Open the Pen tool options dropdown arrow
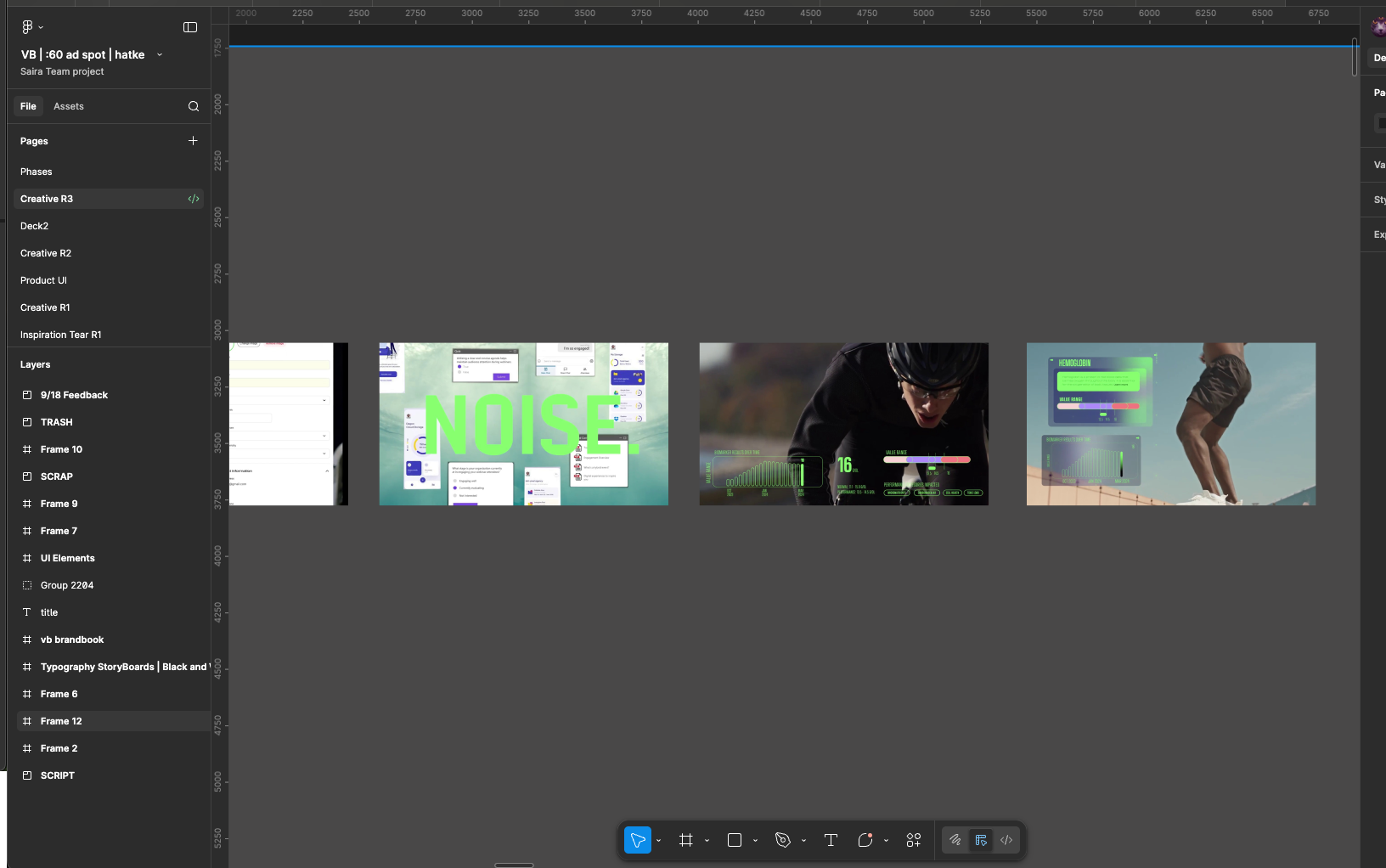 tap(803, 841)
